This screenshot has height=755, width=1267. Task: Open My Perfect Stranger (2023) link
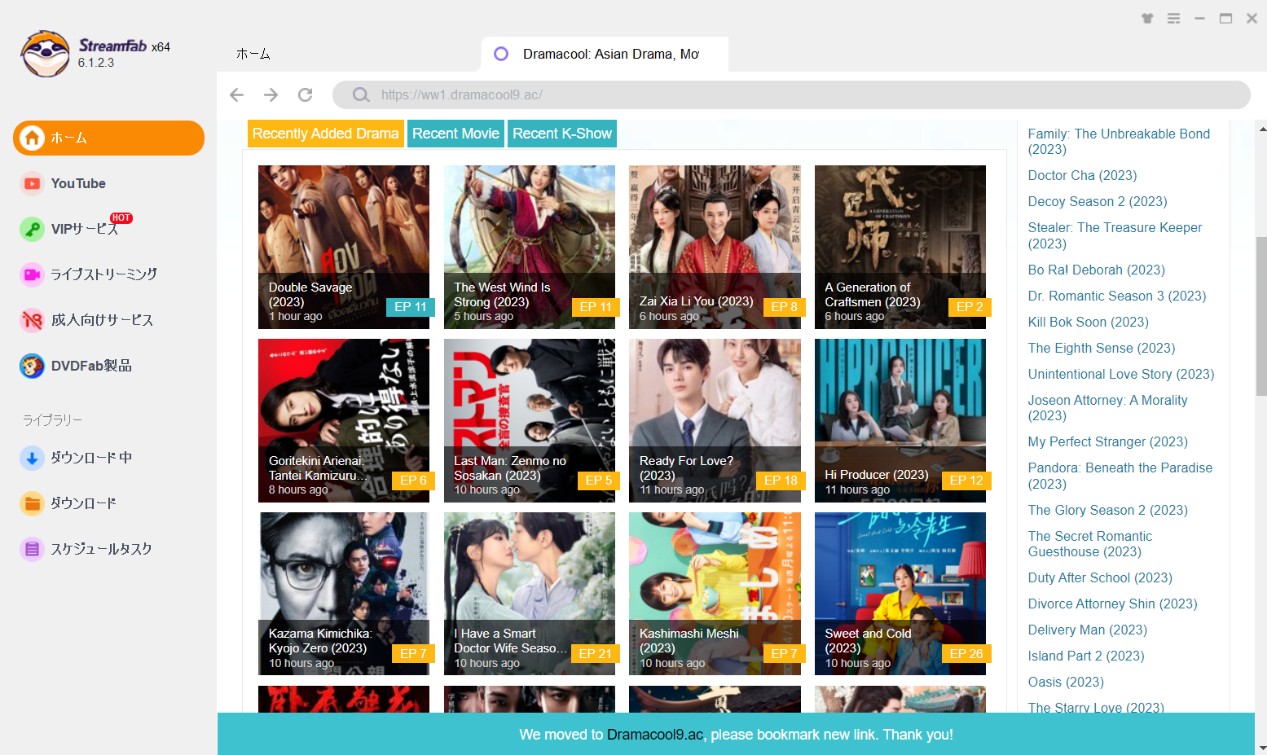(1108, 442)
